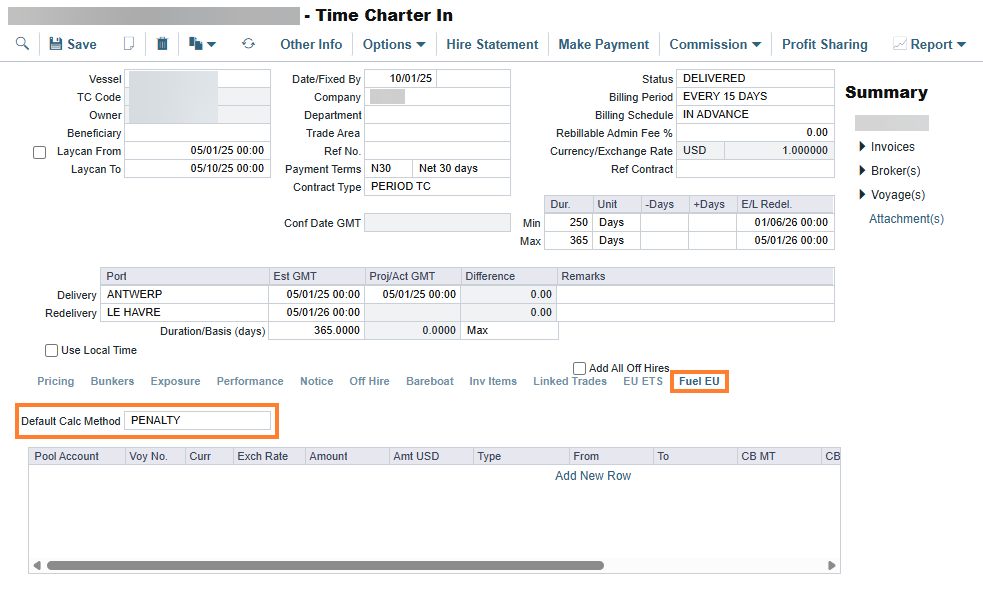Click Min duration 250 cell
Image resolution: width=983 pixels, height=595 pixels.
pyautogui.click(x=569, y=223)
